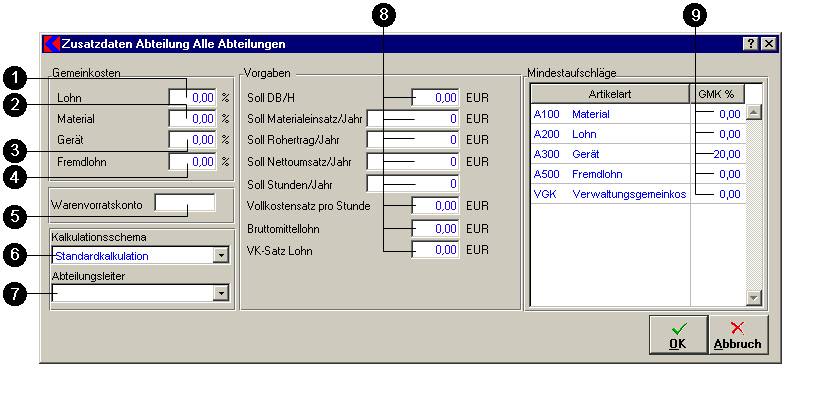
Task: Cancel using the Abbruch button
Action: 738,335
